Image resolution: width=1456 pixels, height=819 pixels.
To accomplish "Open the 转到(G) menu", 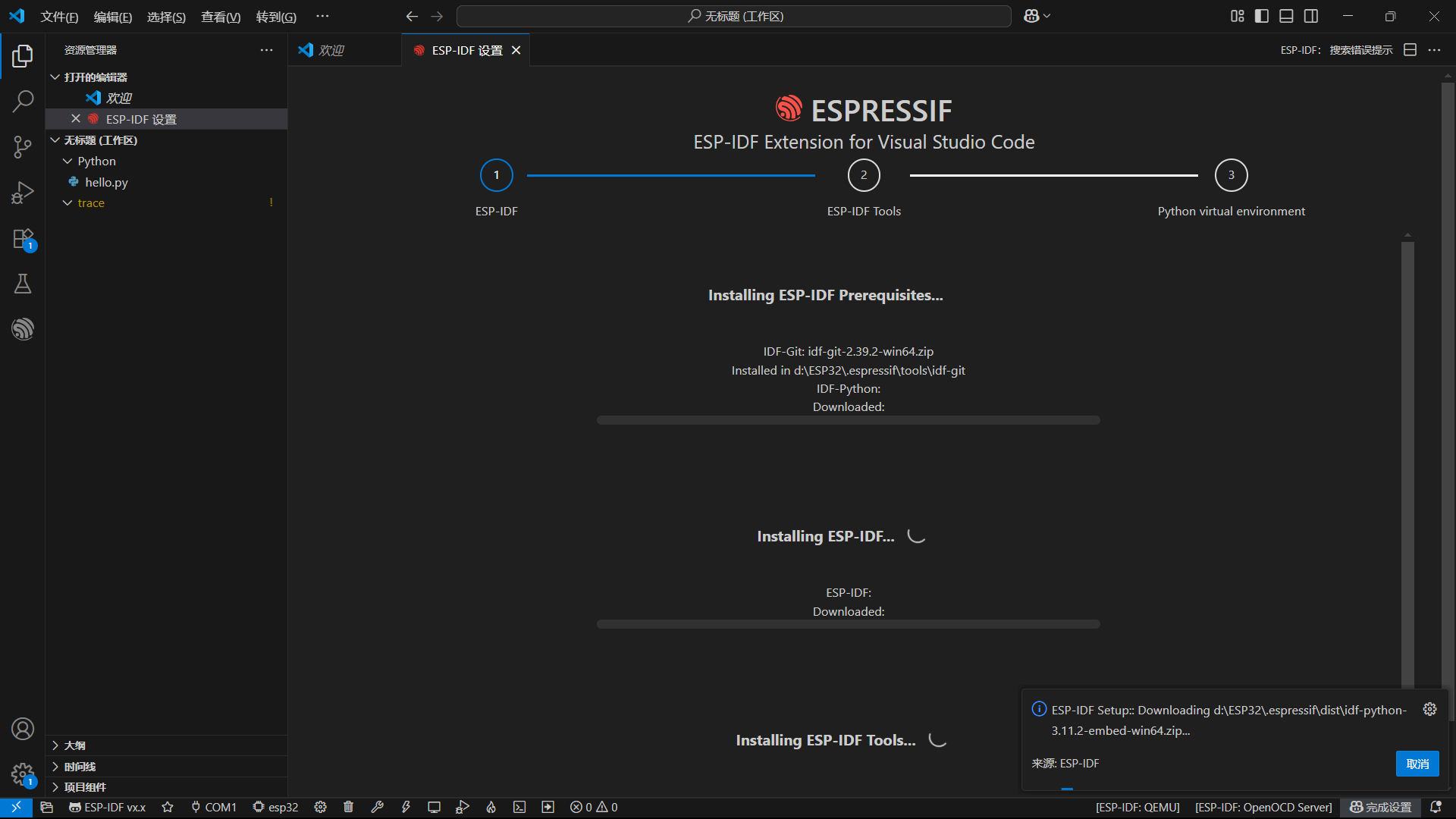I will tap(276, 17).
